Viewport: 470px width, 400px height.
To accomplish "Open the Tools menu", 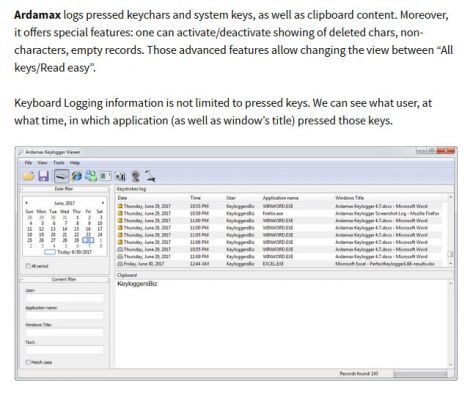I will (59, 163).
